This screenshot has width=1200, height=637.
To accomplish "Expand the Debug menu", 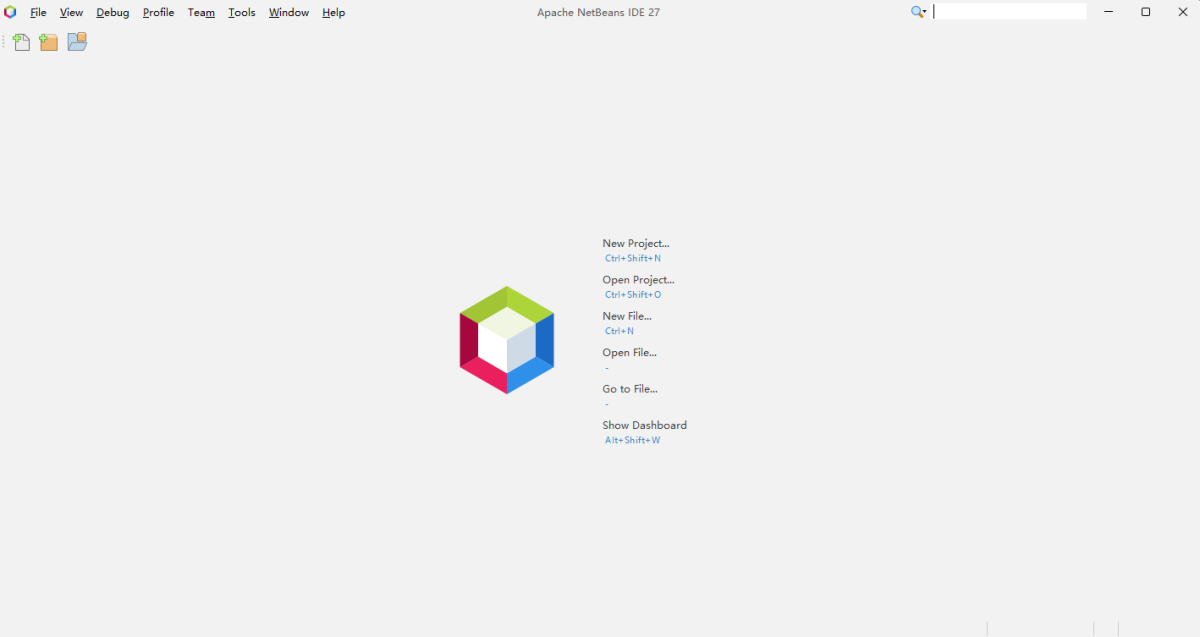I will coord(113,13).
